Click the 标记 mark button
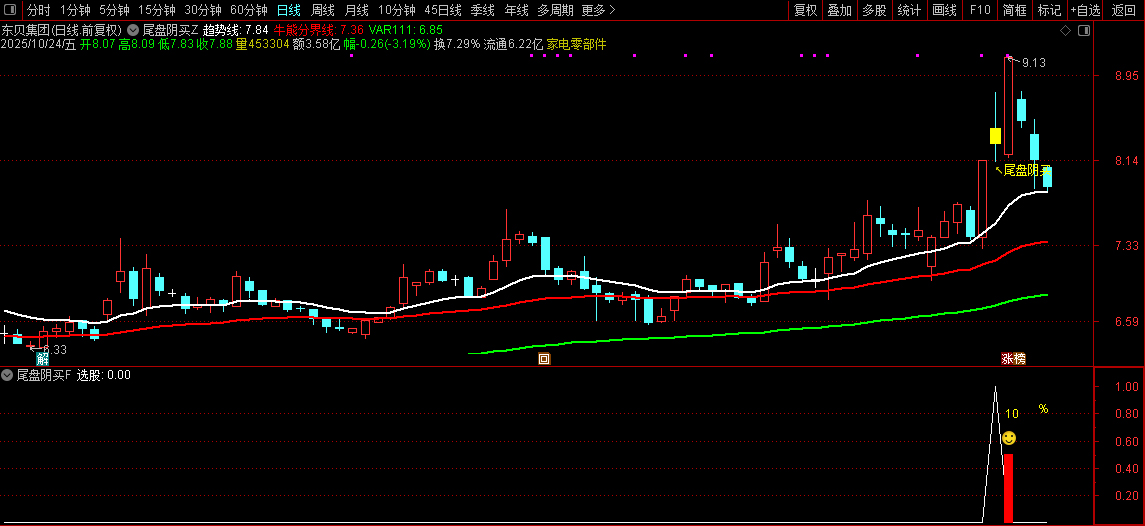The width and height of the screenshot is (1145, 526). [x=1049, y=10]
